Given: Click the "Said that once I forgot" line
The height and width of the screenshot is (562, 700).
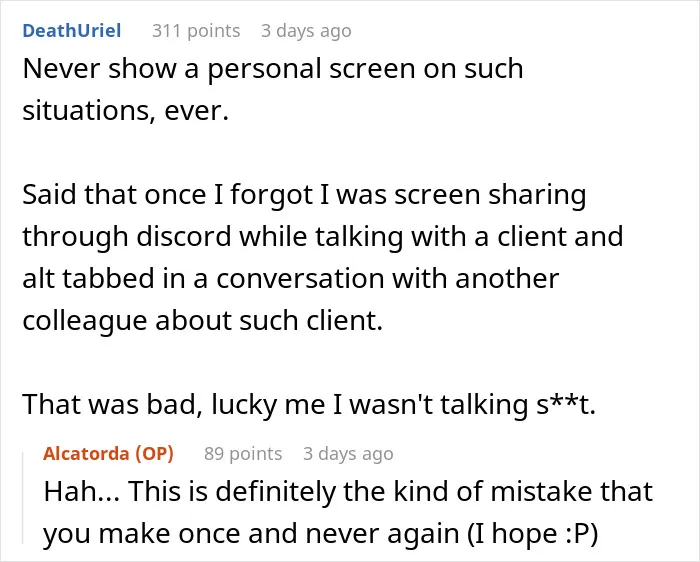Looking at the screenshot, I should coord(304,196).
